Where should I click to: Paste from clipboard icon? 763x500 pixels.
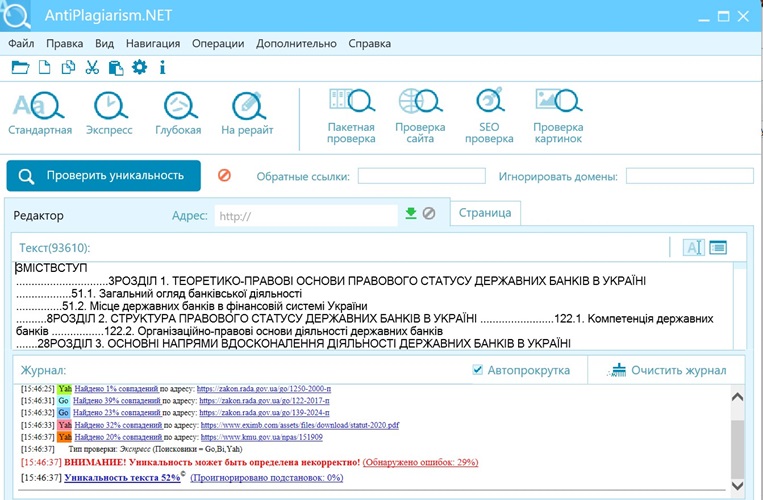116,68
